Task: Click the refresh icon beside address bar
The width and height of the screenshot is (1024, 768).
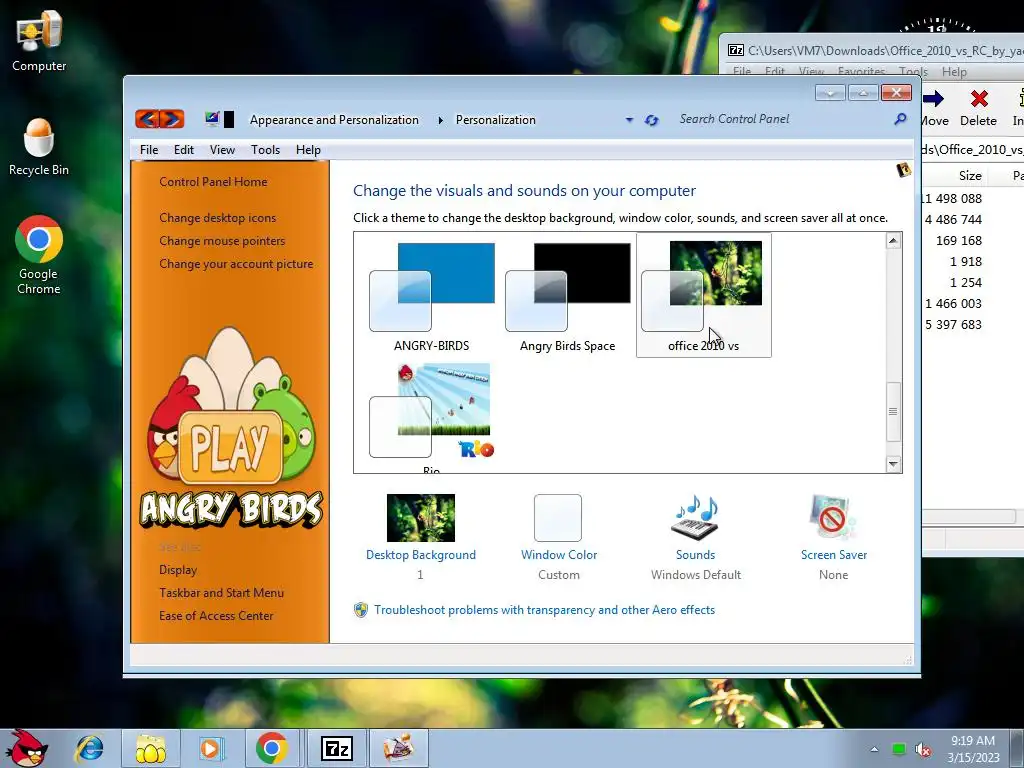Action: coord(651,120)
